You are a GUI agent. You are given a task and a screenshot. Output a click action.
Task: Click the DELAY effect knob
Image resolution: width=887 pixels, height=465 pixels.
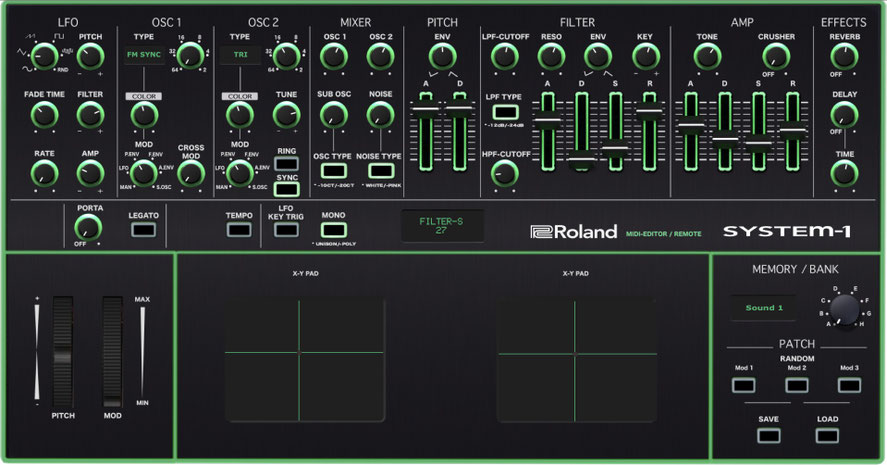pos(844,115)
